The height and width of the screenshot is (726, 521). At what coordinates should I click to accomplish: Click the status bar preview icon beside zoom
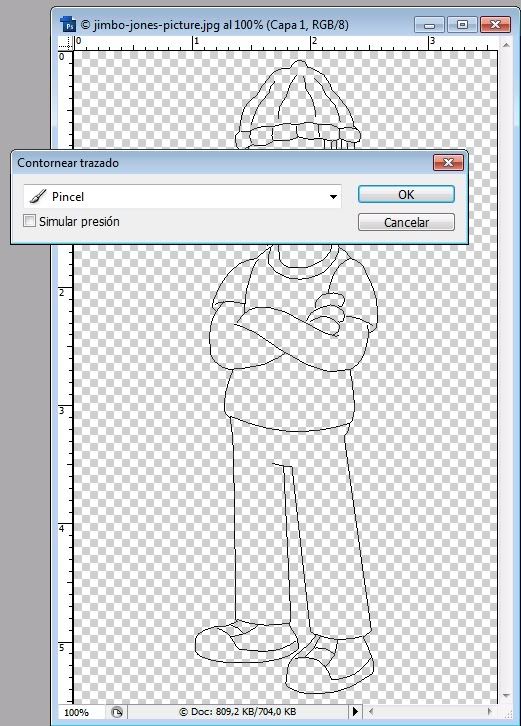pyautogui.click(x=117, y=712)
